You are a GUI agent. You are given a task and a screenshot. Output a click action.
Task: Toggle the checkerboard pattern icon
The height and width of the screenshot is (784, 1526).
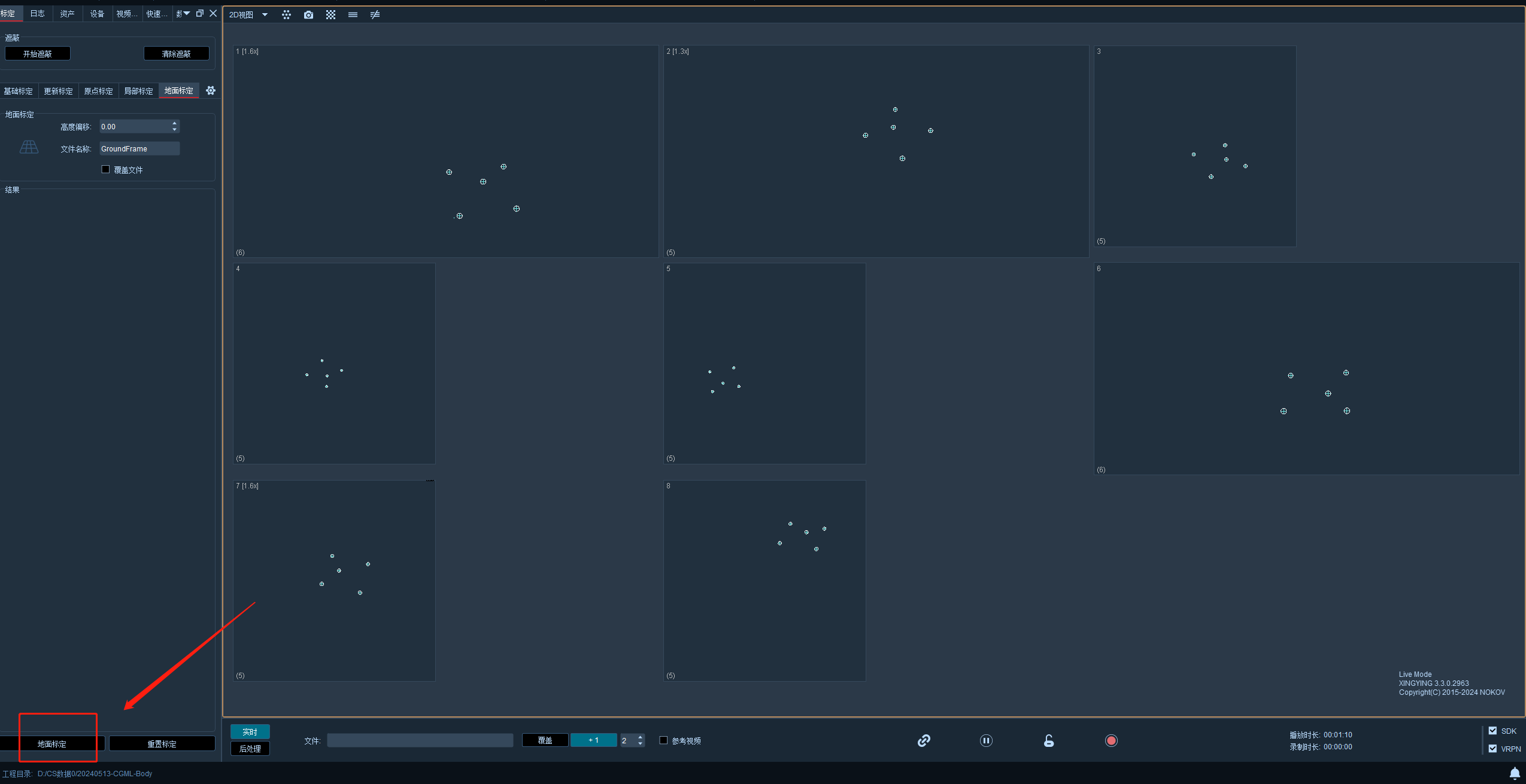click(330, 15)
